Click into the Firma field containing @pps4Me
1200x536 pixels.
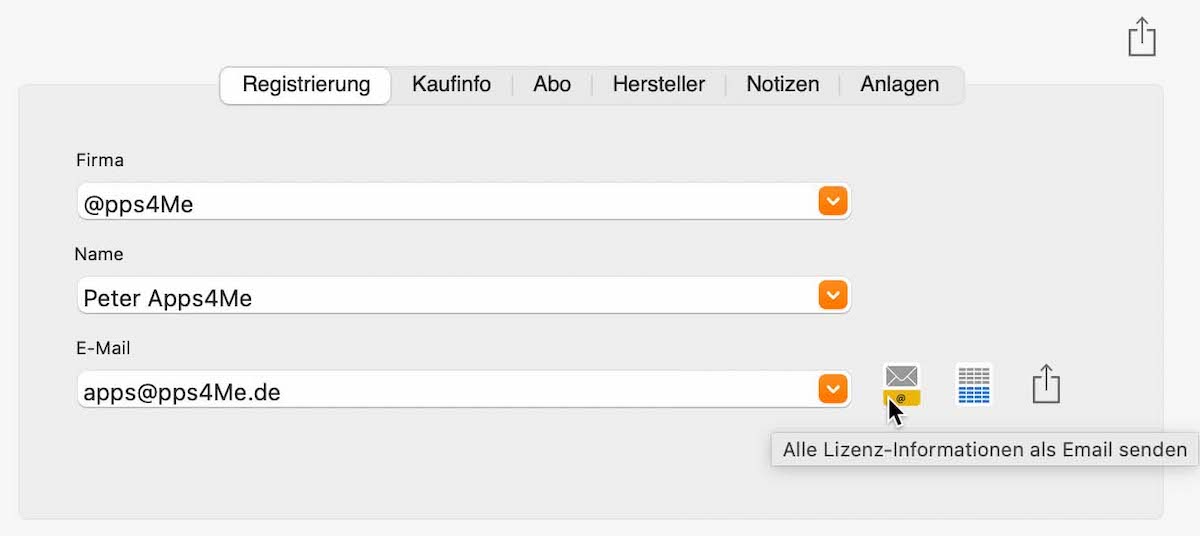tap(464, 201)
